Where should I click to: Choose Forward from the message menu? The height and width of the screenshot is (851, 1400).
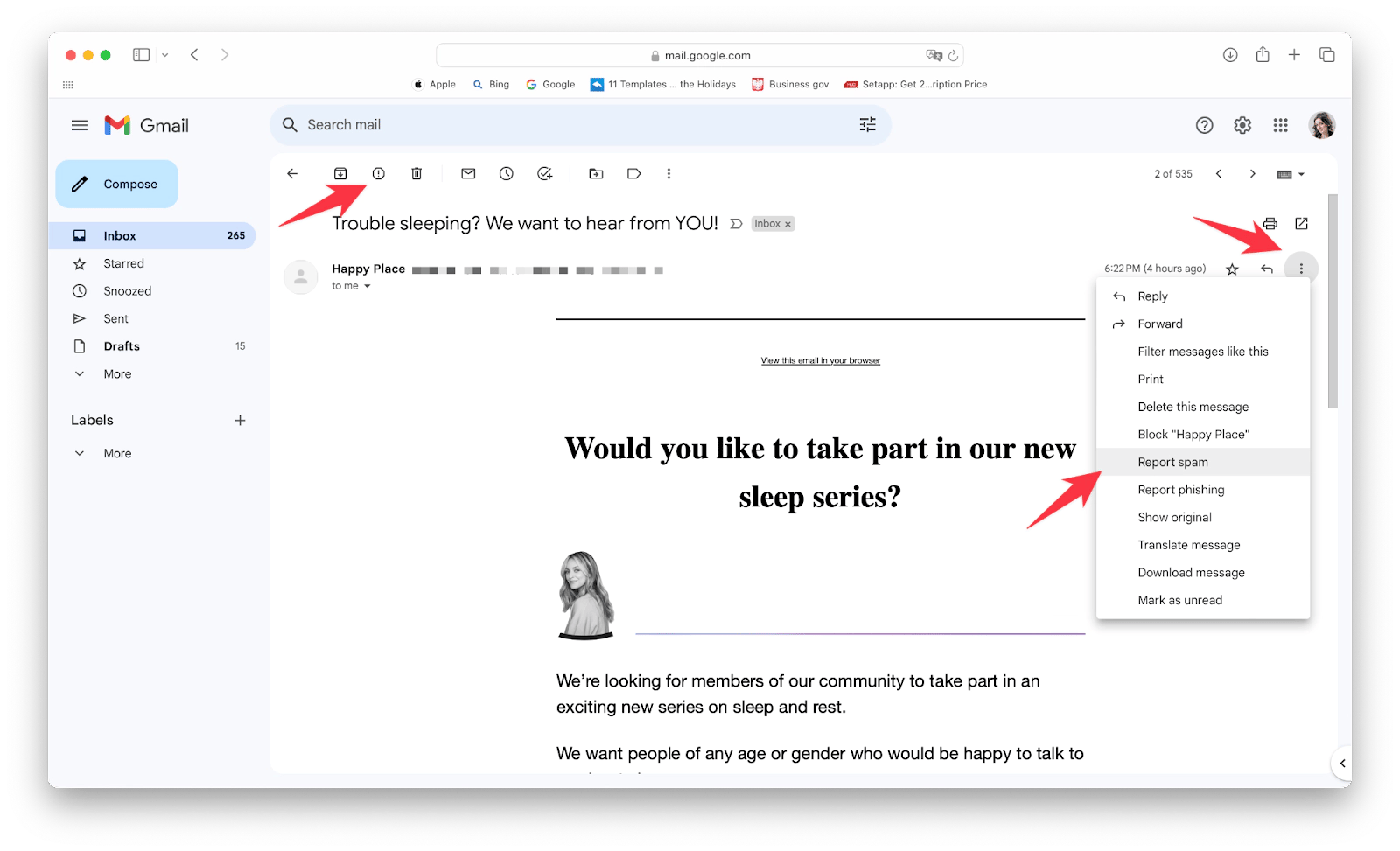[x=1203, y=324]
